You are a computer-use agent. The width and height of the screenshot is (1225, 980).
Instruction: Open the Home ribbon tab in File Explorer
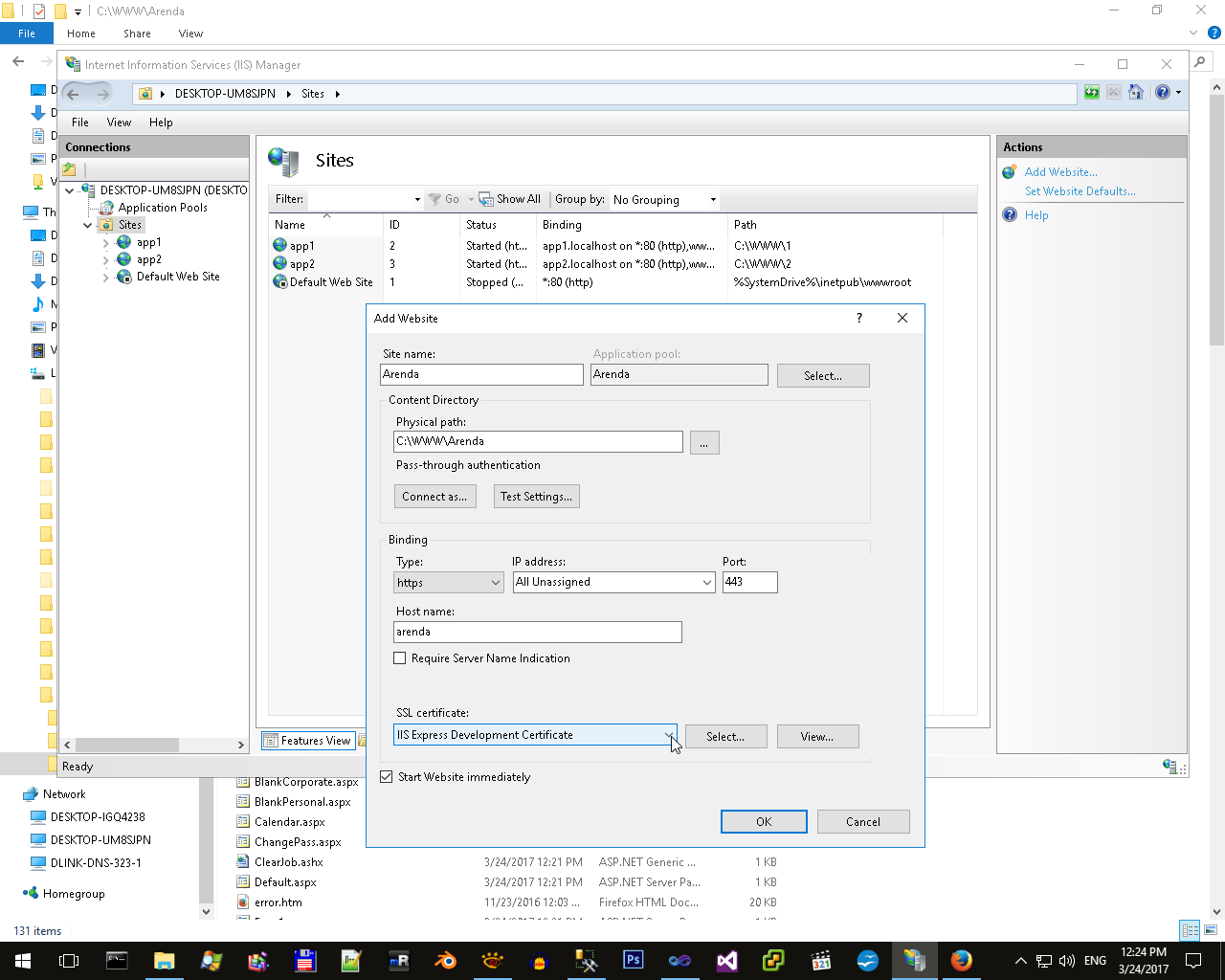tap(81, 33)
